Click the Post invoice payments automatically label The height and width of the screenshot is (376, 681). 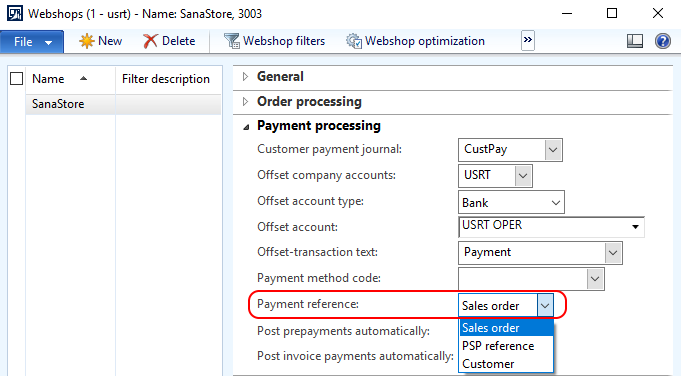[355, 356]
